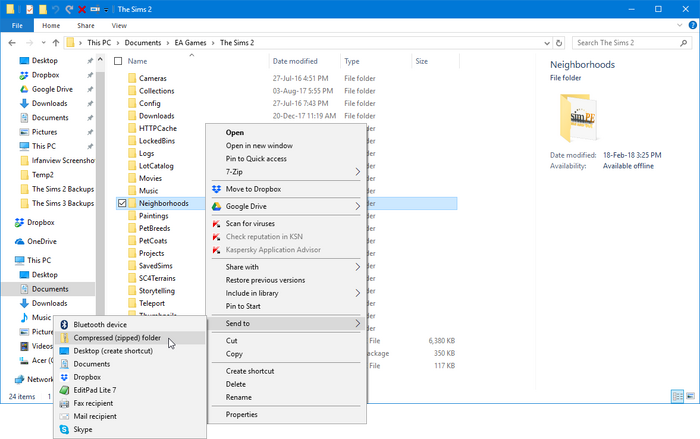The image size is (700, 439).
Task: Switch to the Home ribbon tab
Action: [x=51, y=25]
